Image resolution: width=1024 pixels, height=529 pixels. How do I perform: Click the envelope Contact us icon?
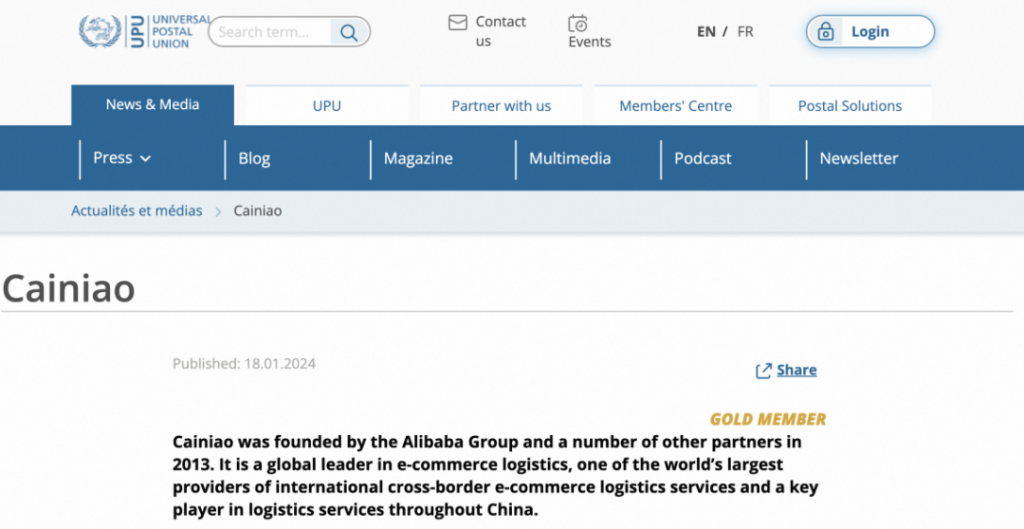pos(458,23)
